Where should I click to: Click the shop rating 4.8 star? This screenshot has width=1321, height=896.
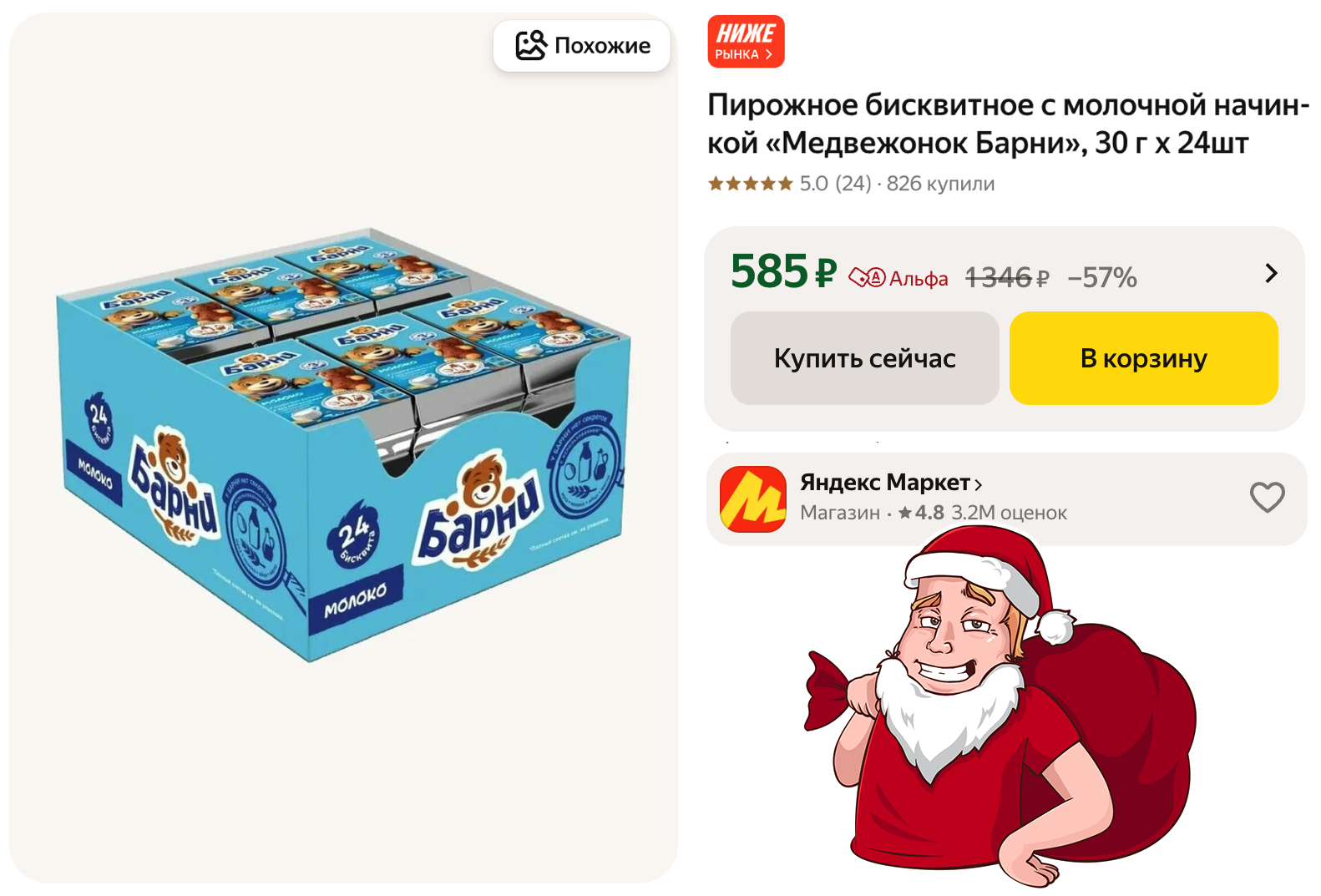pos(921,513)
